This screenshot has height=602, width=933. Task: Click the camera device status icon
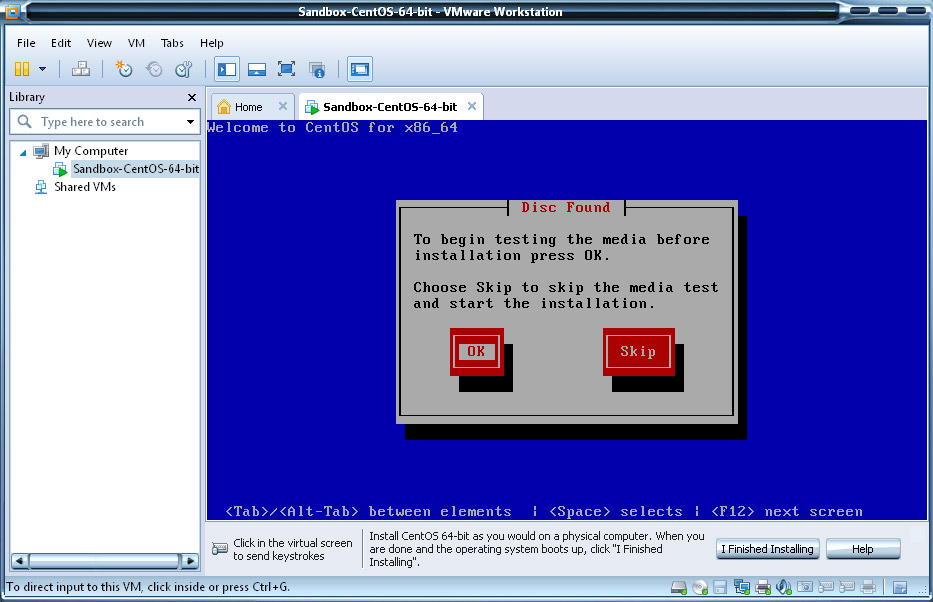click(804, 587)
